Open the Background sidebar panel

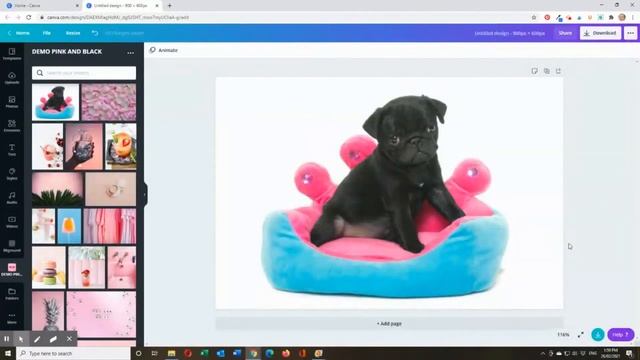(x=12, y=246)
